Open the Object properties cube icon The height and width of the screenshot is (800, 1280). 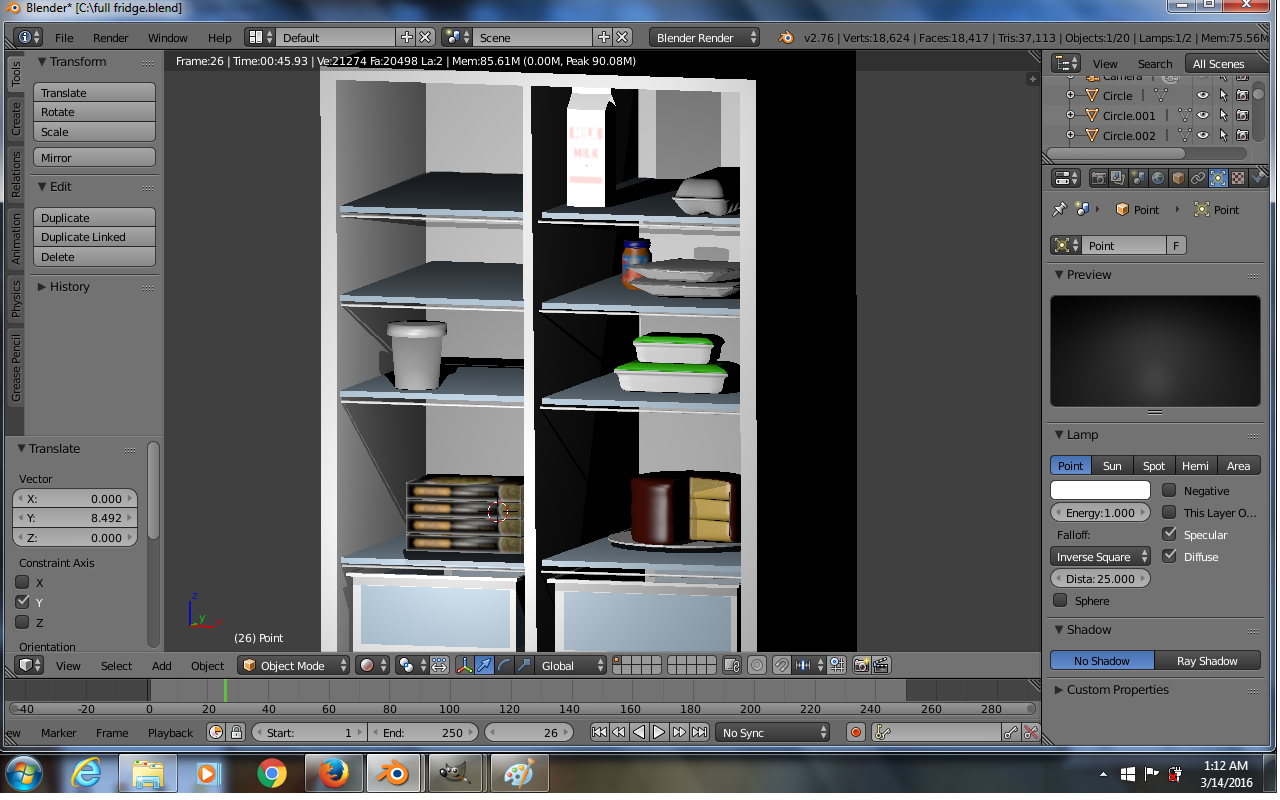1178,178
